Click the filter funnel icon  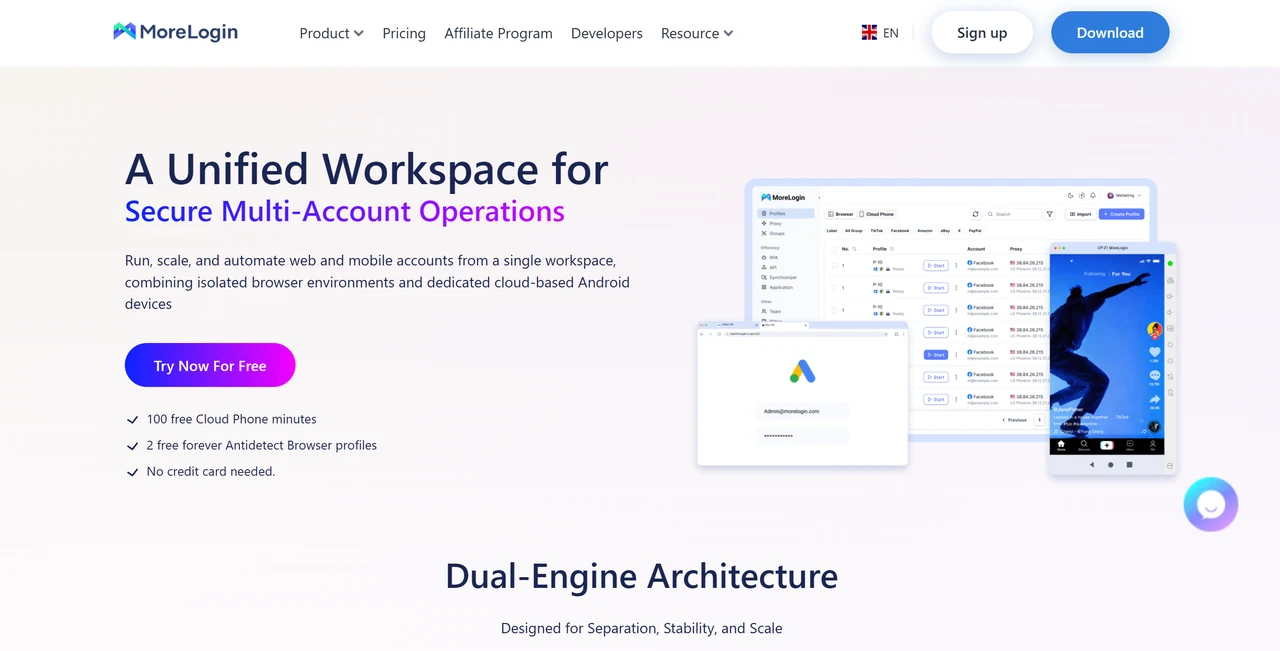coord(1049,214)
